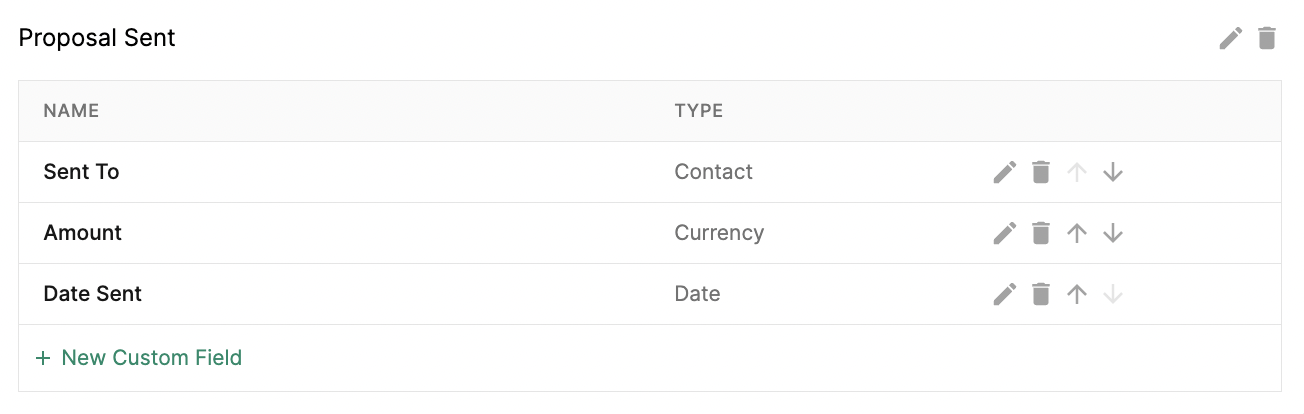Delete the Date Sent field
Viewport: 1304px width, 414px height.
pyautogui.click(x=1041, y=294)
